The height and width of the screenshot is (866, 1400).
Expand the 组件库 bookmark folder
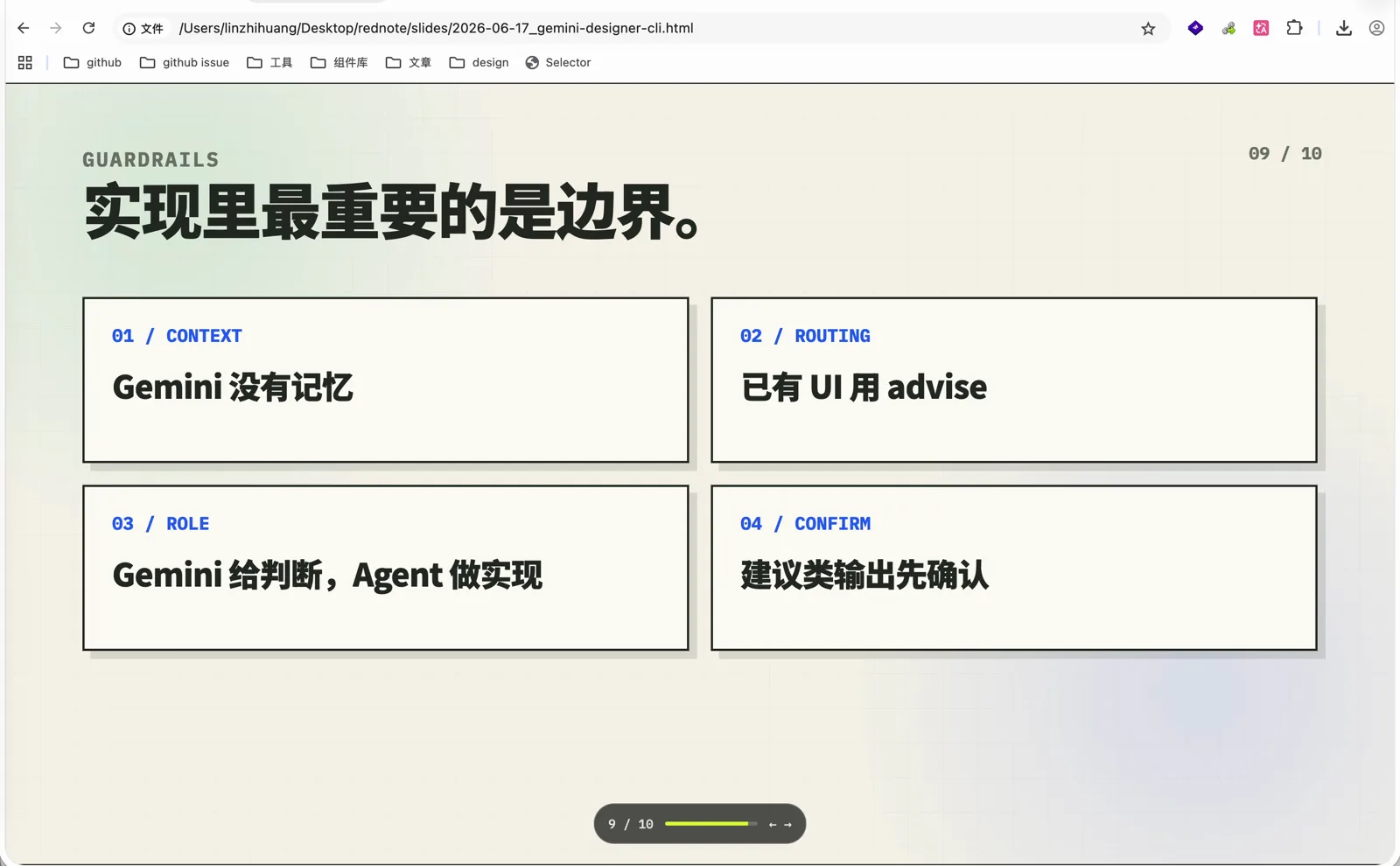339,62
